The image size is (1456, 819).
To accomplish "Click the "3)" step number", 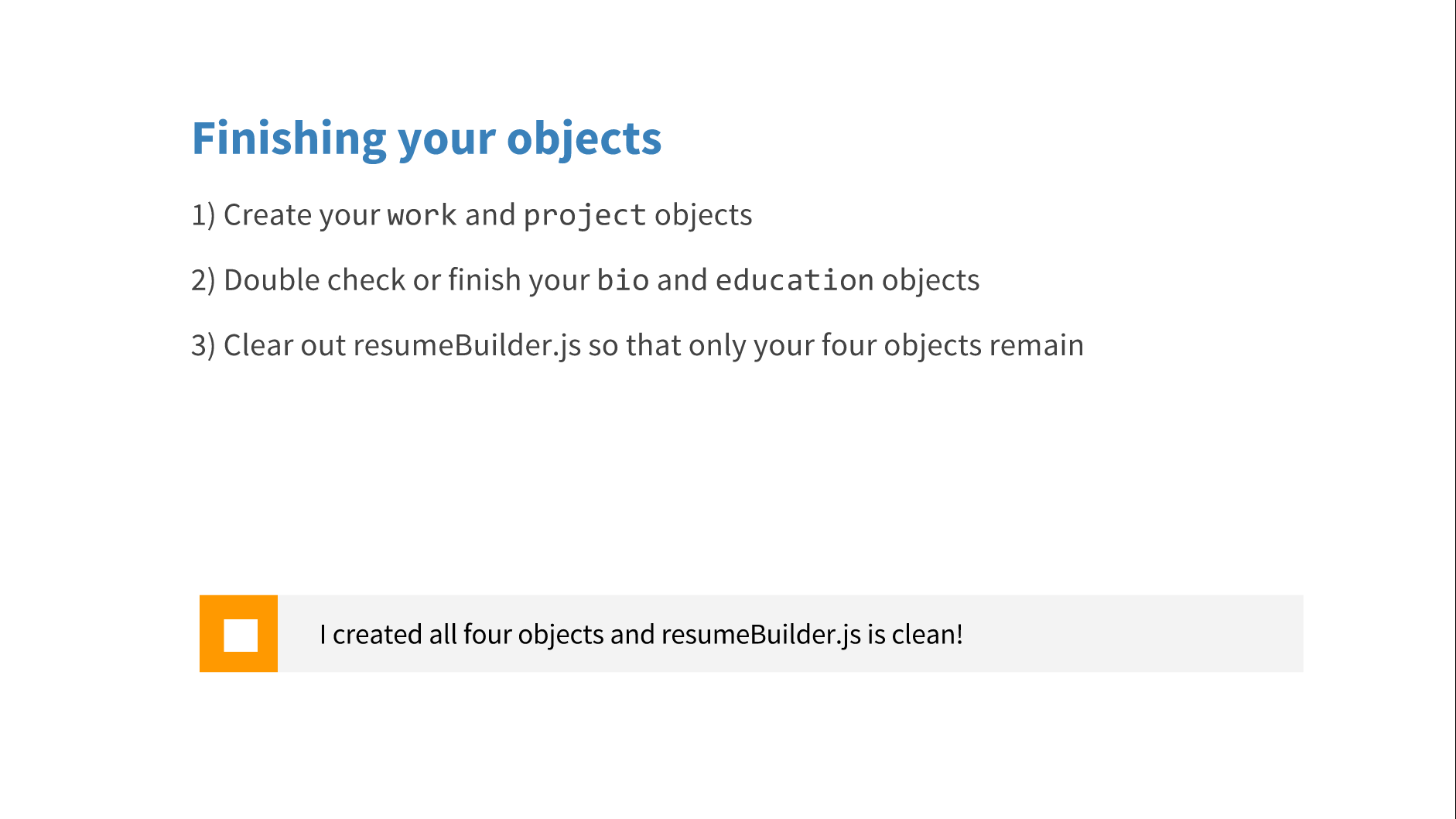I will tap(203, 345).
